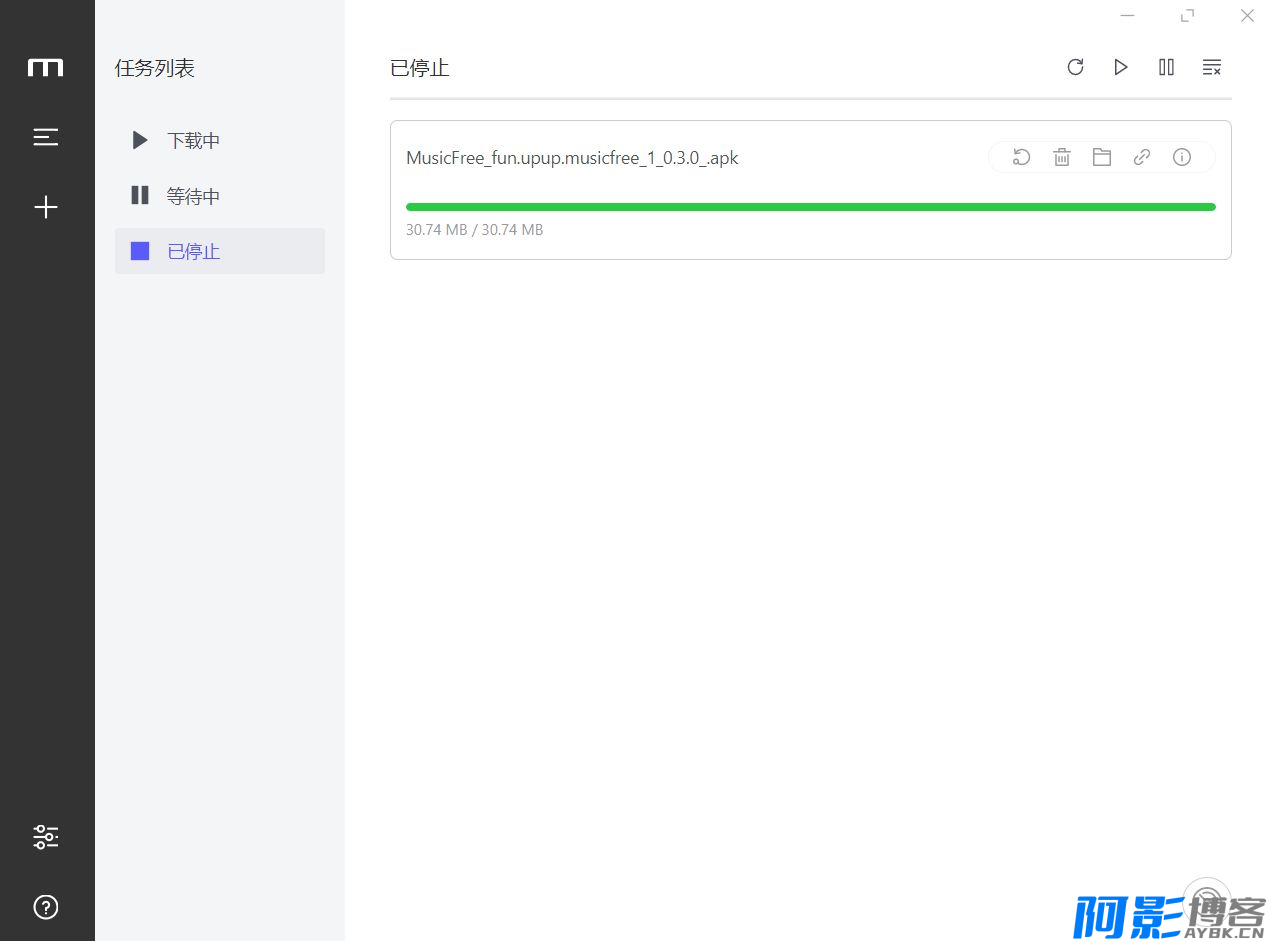Maximize the Motrix window
Viewport: 1269px width, 941px height.
click(x=1187, y=15)
